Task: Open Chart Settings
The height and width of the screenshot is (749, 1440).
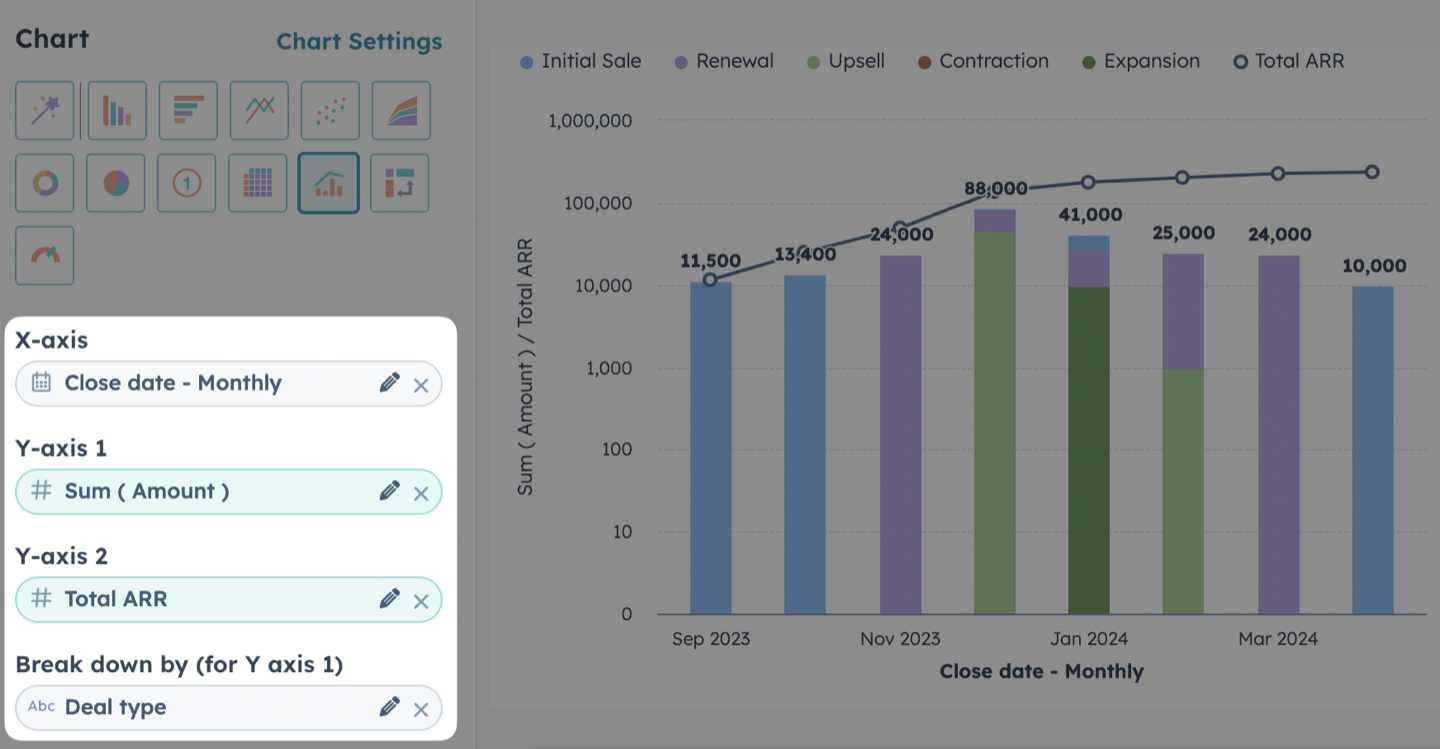Action: pos(359,42)
